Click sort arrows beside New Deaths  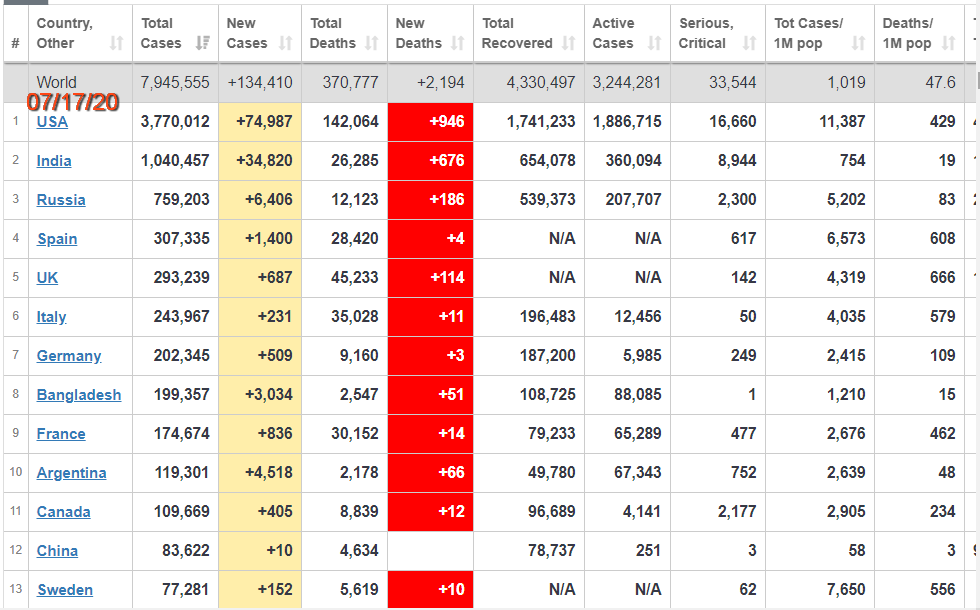tap(458, 43)
